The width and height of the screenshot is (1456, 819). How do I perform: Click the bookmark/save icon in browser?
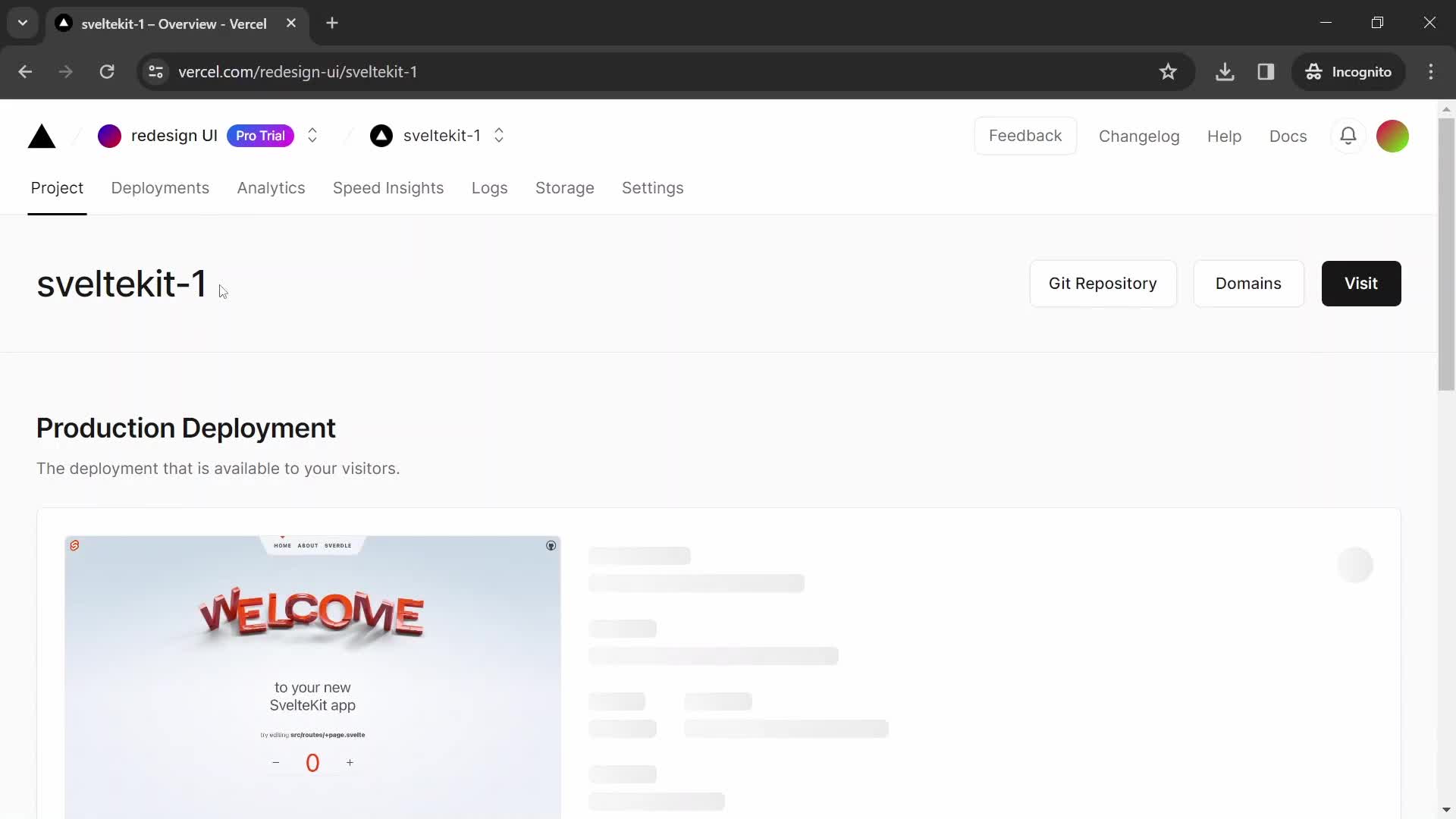1167,72
